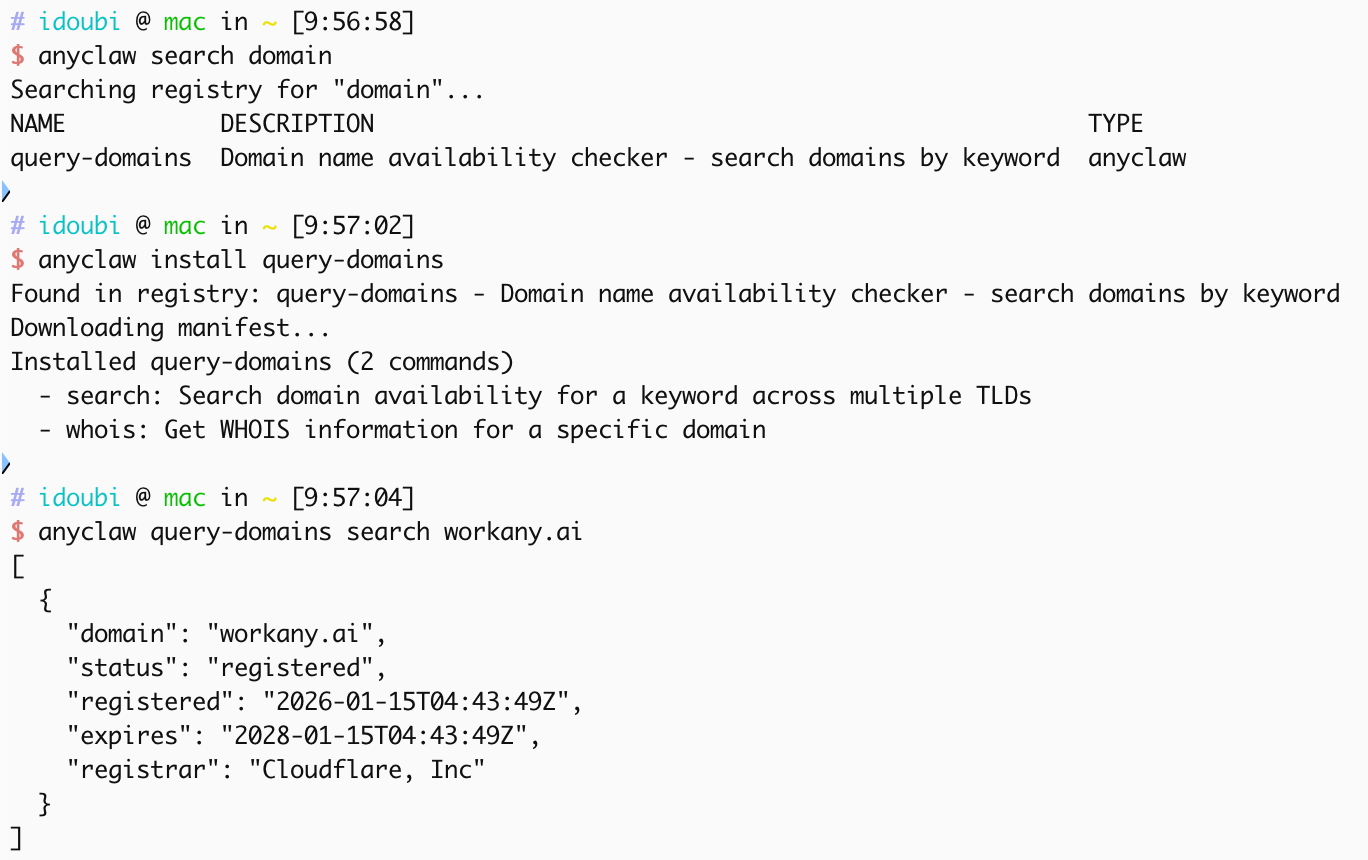Image resolution: width=1368 pixels, height=860 pixels.
Task: Click the blue prompt mark above the 9:57:02 prompt
Action: (x=5, y=191)
